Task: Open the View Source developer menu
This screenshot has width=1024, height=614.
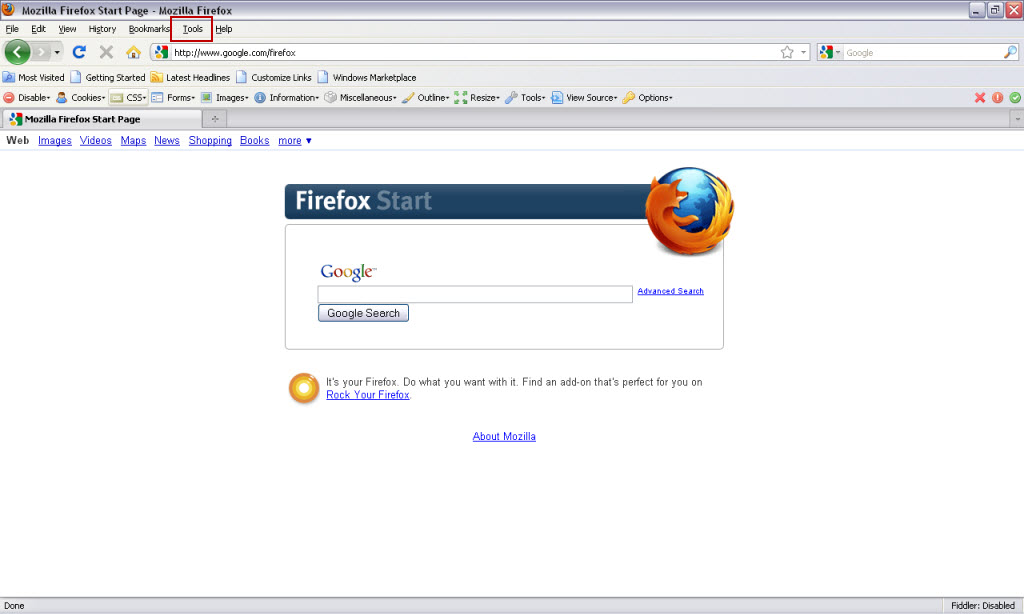Action: [x=584, y=97]
